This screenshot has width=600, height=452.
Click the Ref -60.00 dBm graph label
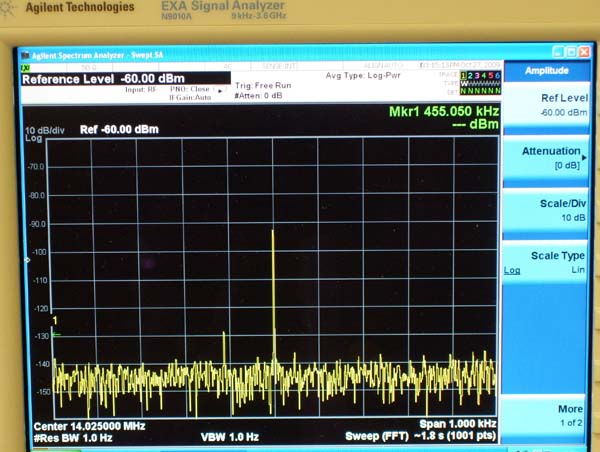pyautogui.click(x=119, y=129)
